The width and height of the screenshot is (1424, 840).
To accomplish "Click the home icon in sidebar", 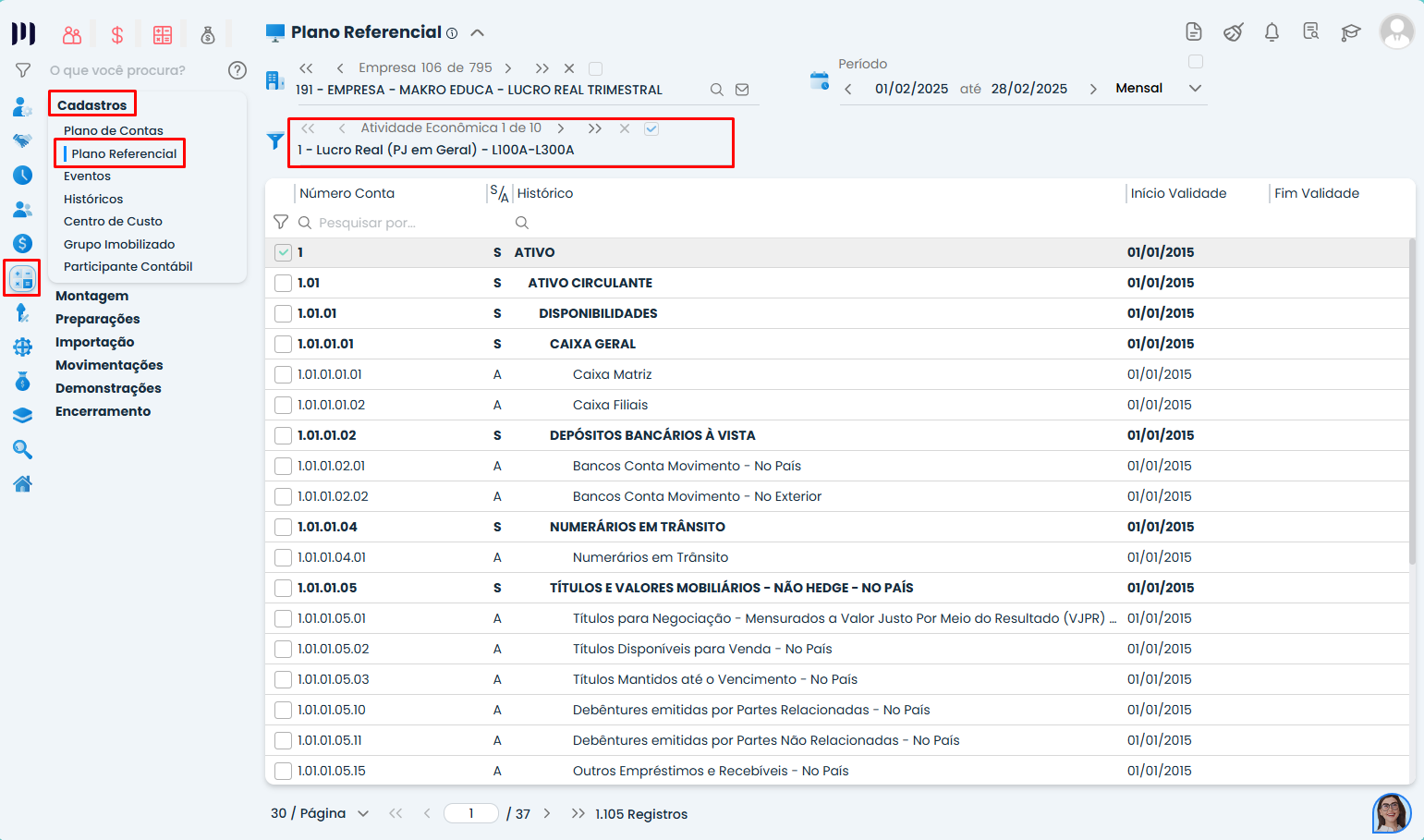I will (23, 483).
